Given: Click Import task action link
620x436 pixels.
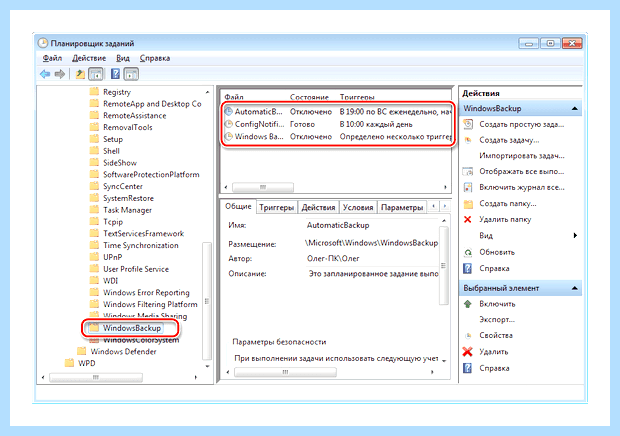Looking at the screenshot, I should [522, 156].
